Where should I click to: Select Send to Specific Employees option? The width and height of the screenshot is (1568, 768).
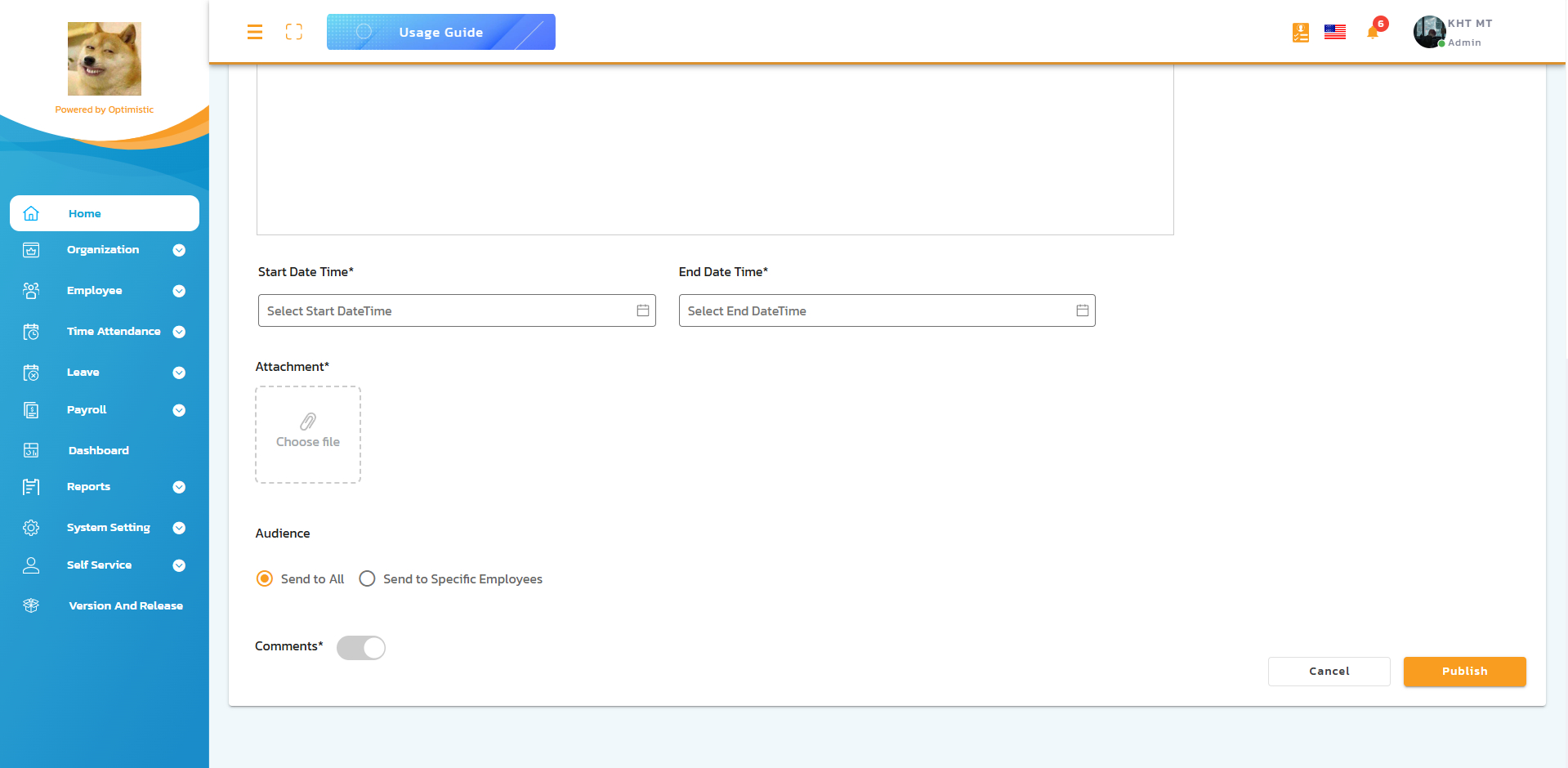tap(368, 578)
